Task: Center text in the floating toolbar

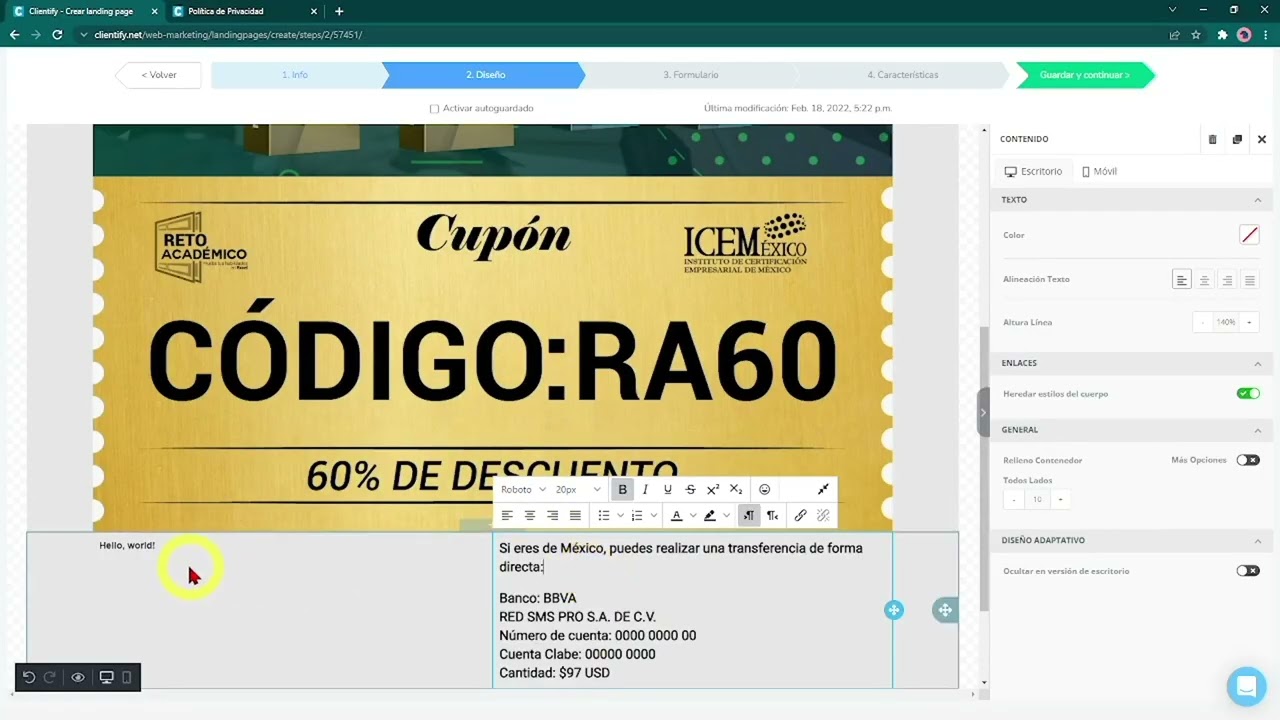Action: [530, 516]
